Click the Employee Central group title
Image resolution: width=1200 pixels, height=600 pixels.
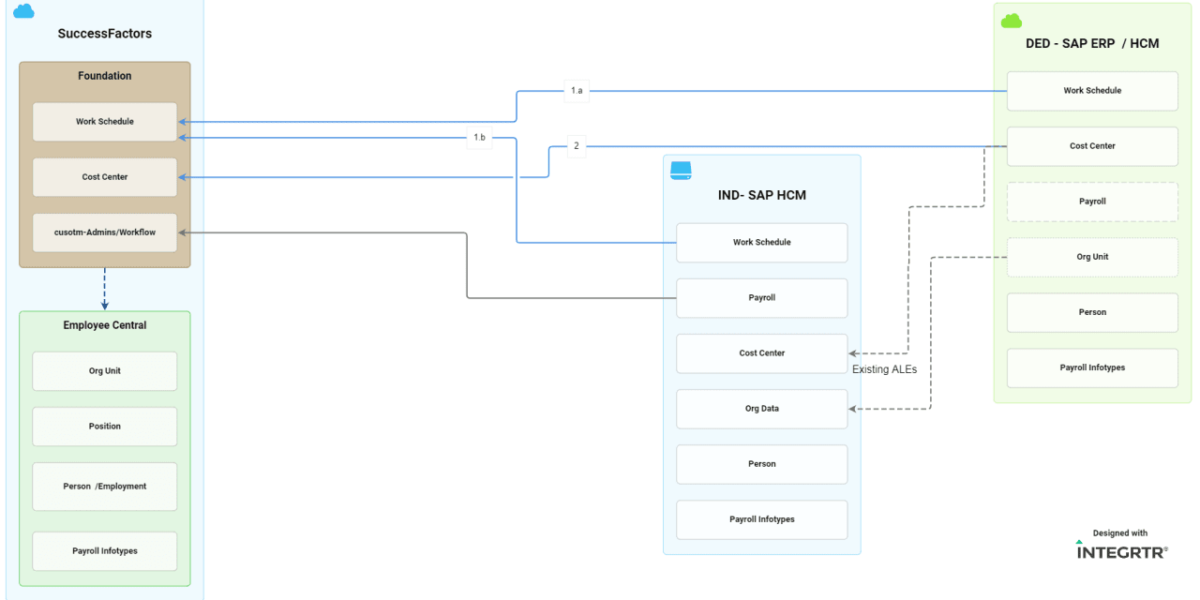pyautogui.click(x=105, y=325)
